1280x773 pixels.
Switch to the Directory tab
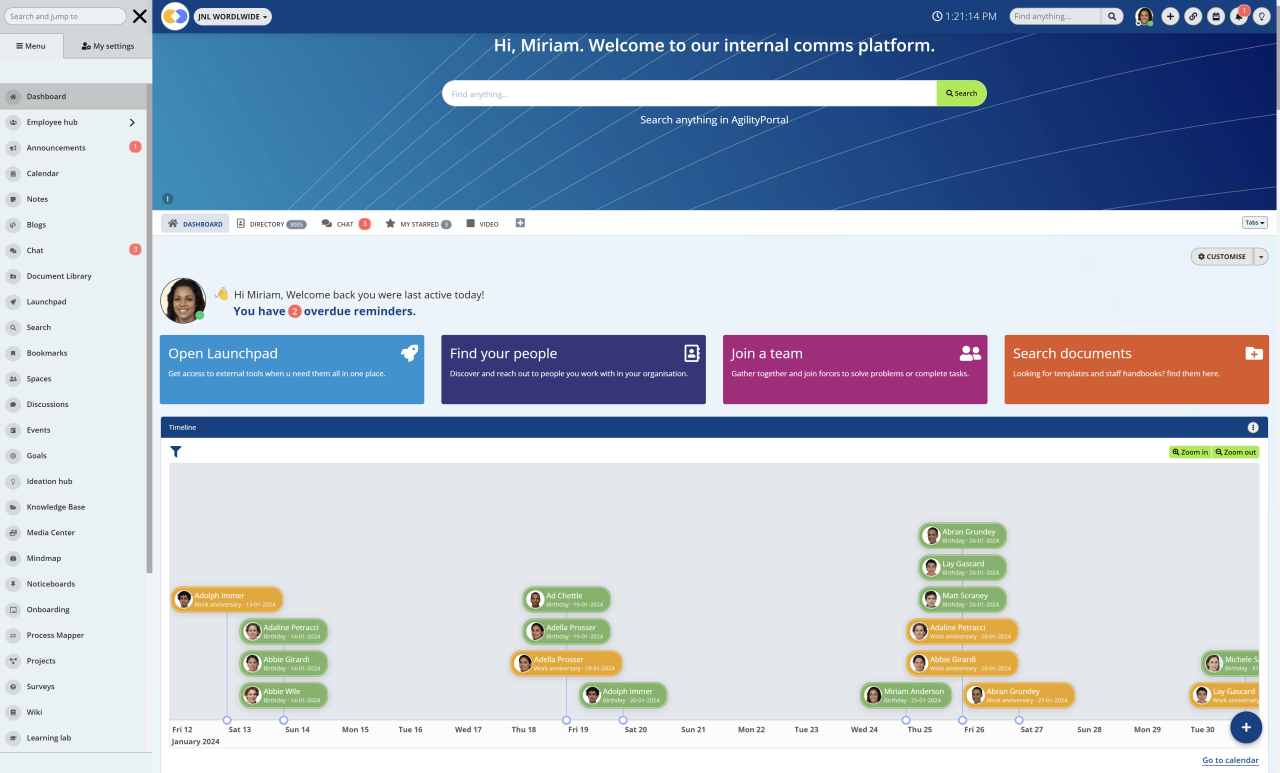tap(269, 223)
